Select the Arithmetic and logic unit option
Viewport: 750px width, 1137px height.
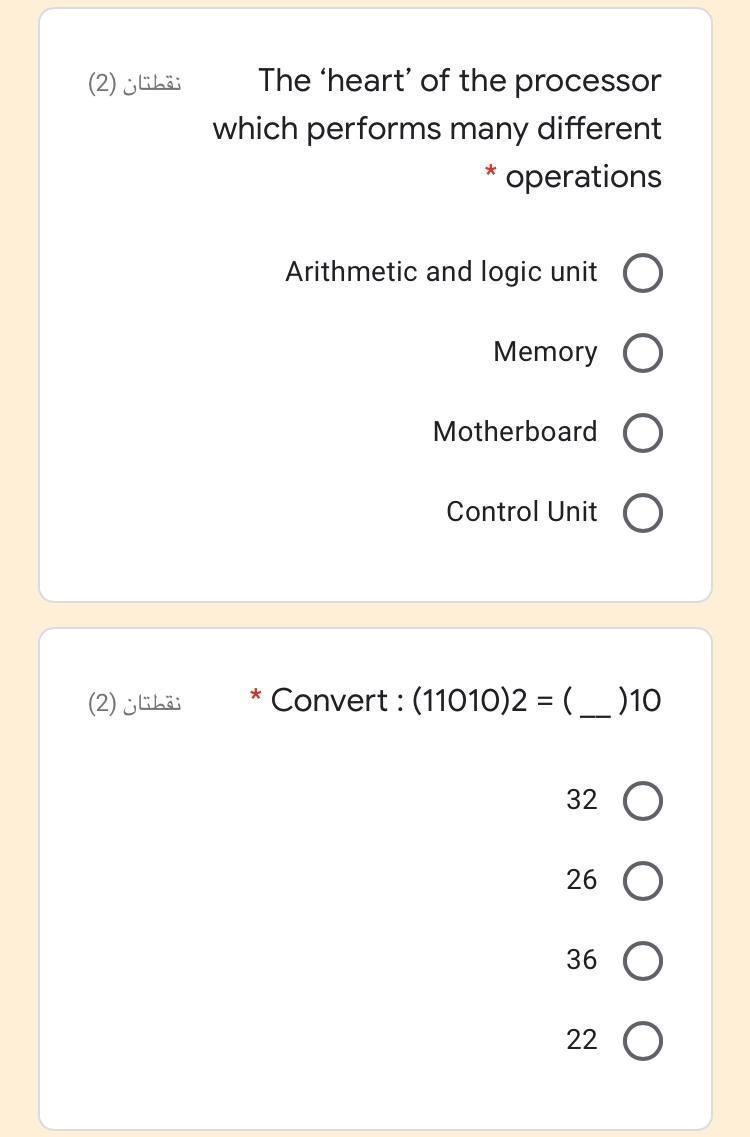pos(642,272)
